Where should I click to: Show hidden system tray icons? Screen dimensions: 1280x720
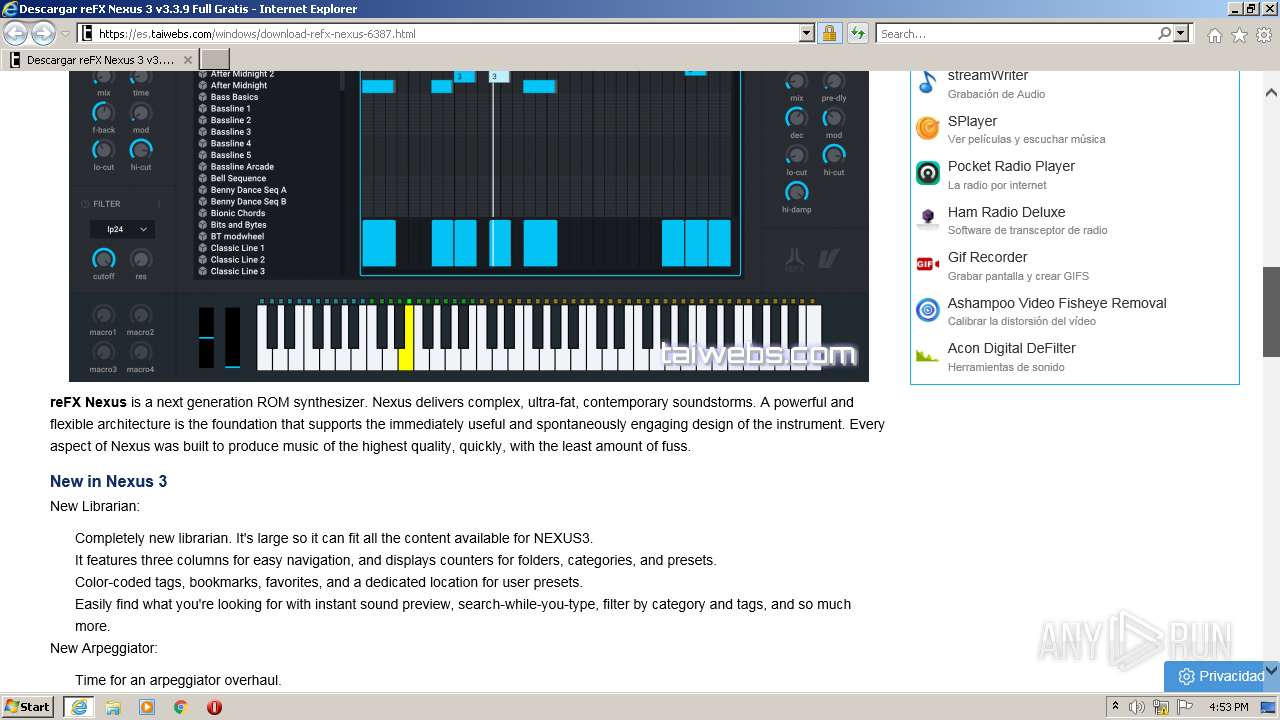click(1115, 706)
